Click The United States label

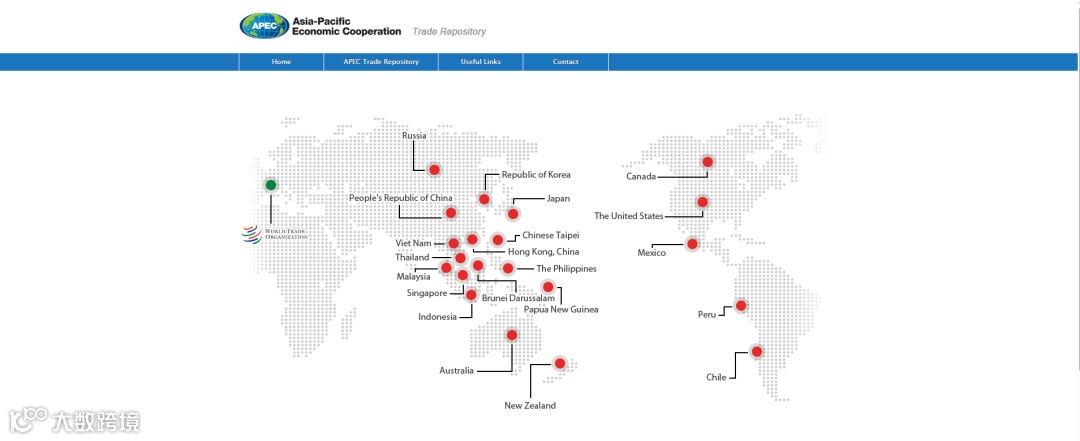pos(629,216)
